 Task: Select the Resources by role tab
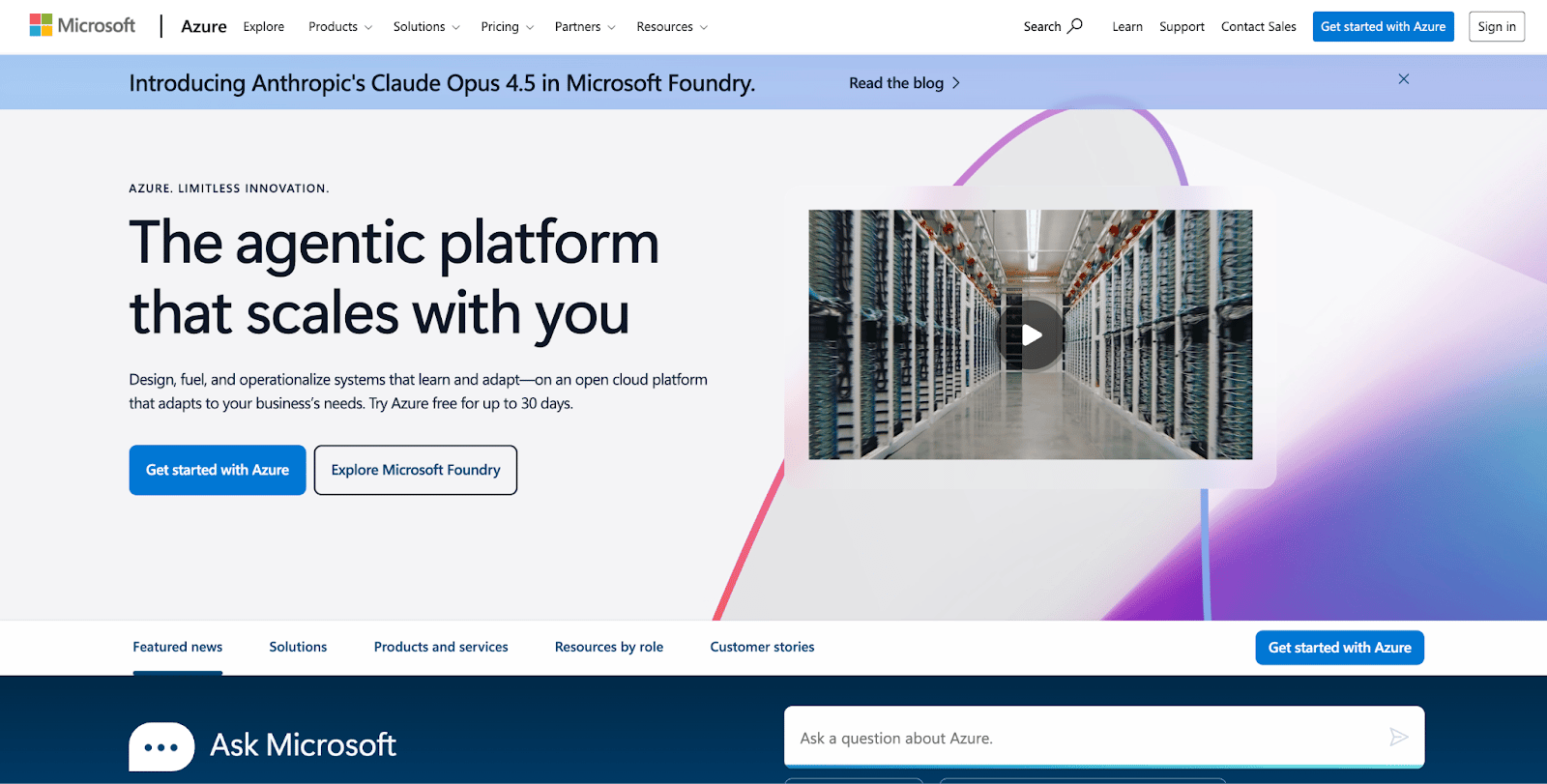[x=609, y=647]
